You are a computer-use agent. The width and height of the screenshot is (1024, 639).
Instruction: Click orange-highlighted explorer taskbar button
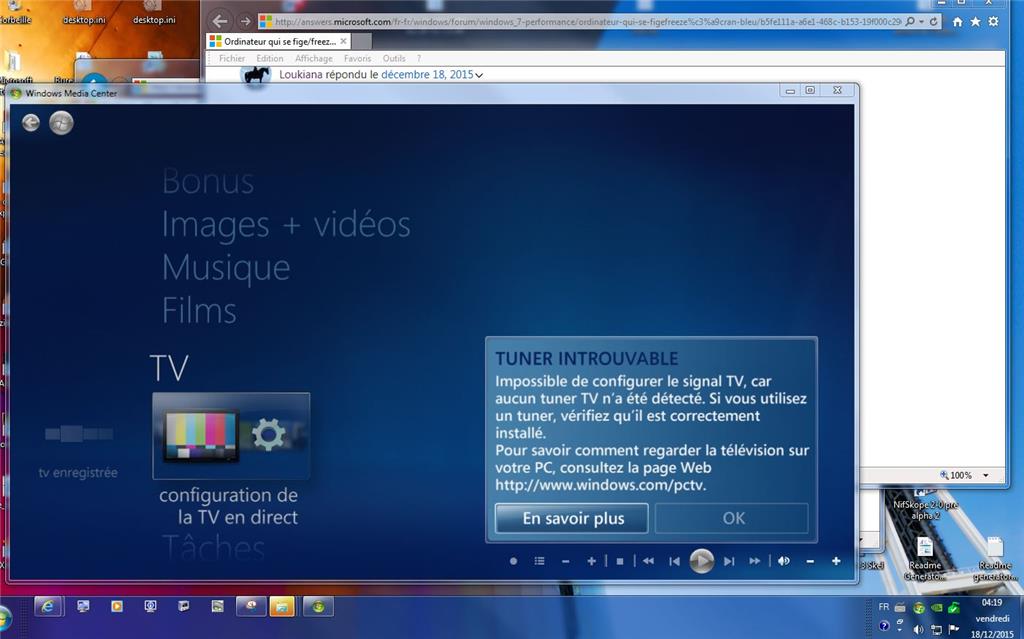point(282,607)
